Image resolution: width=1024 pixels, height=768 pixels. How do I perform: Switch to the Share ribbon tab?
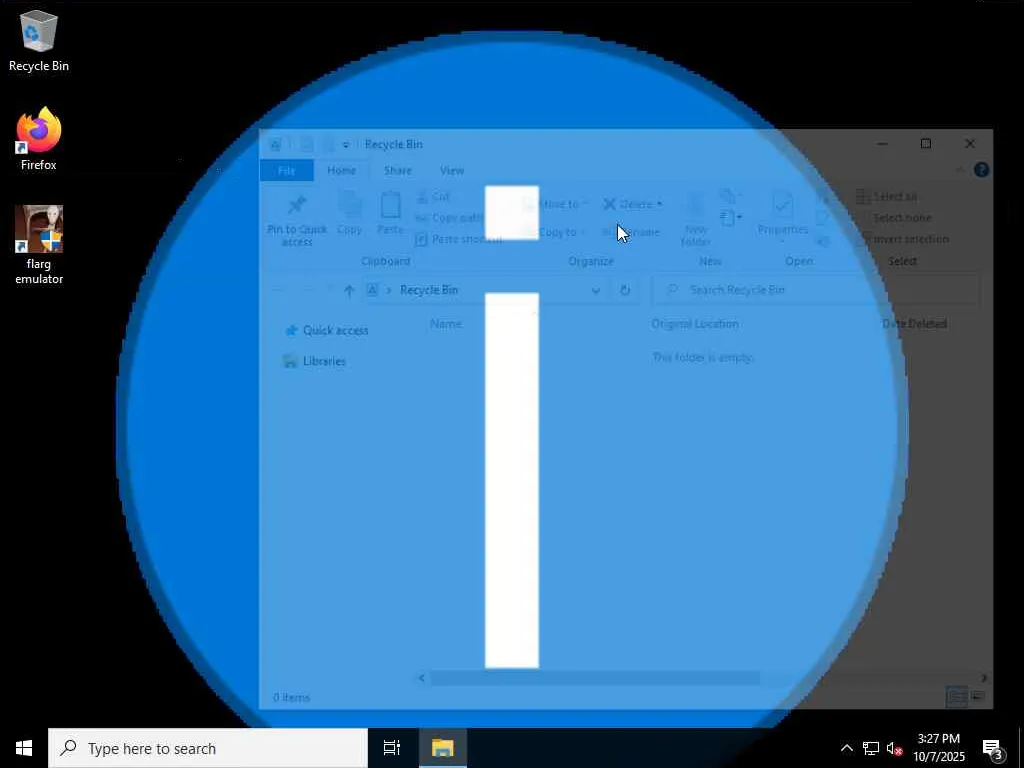pos(398,170)
